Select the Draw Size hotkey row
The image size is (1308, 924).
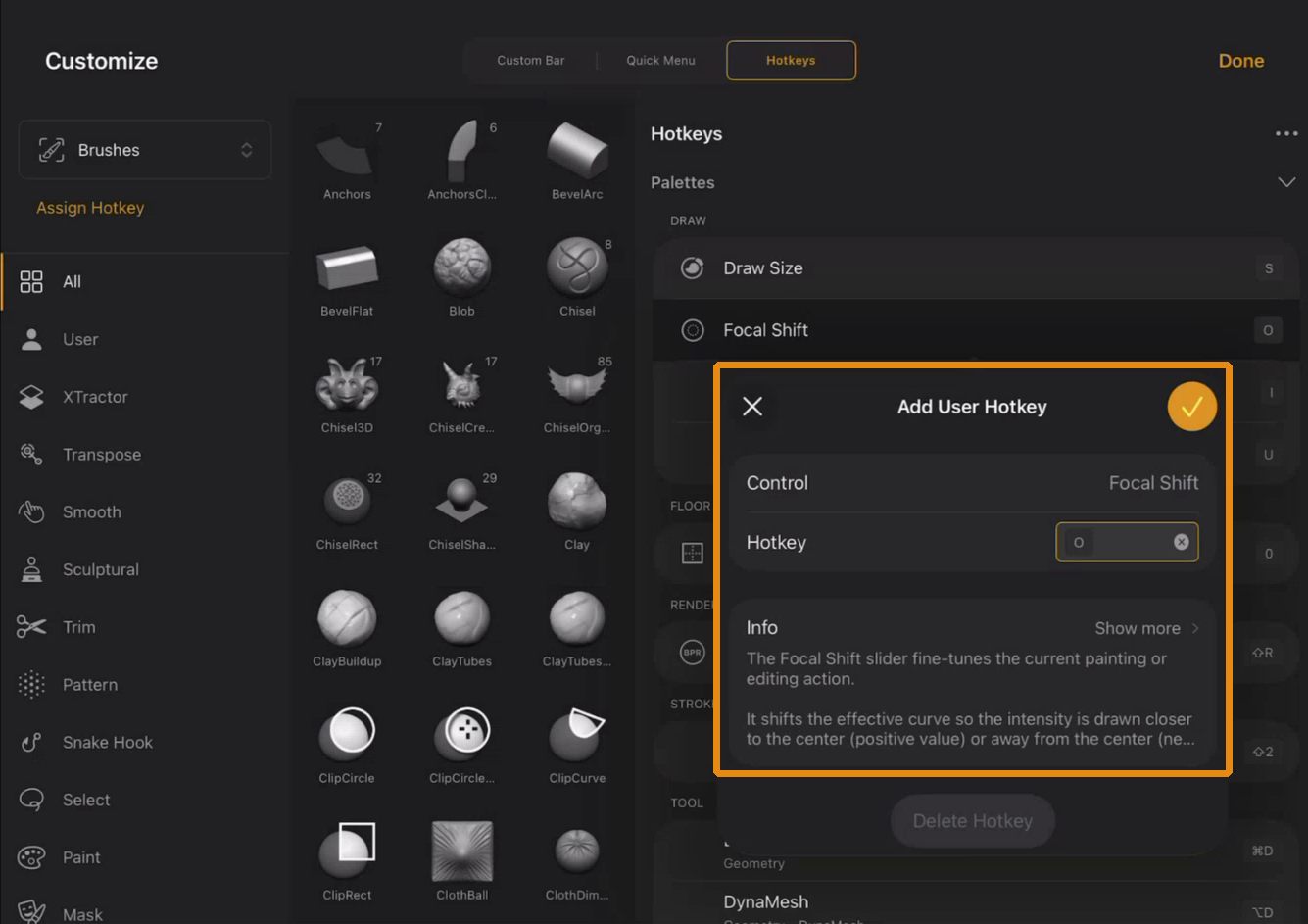pos(976,267)
